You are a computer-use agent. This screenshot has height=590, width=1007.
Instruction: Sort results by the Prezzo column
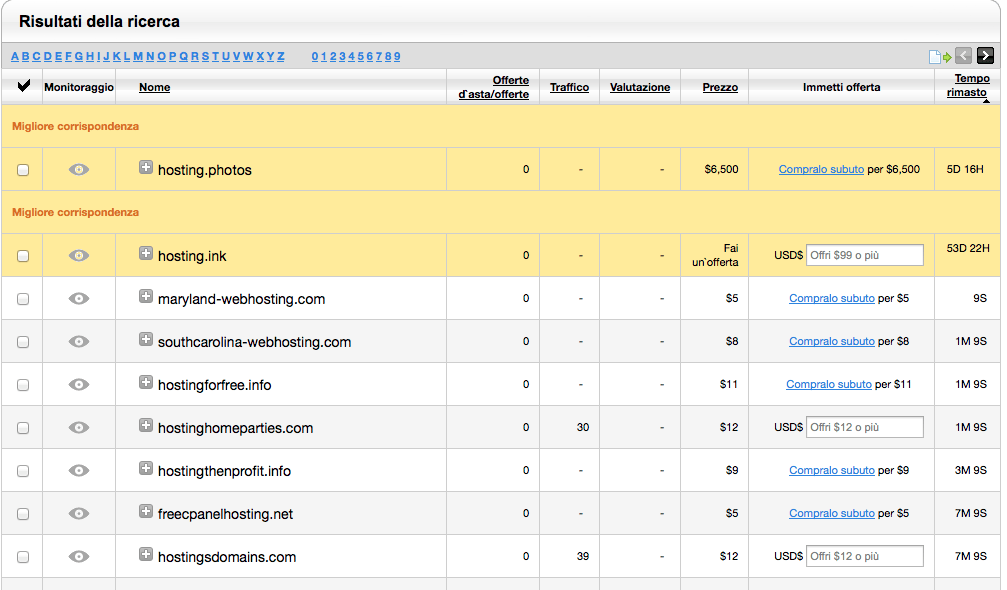[x=719, y=87]
